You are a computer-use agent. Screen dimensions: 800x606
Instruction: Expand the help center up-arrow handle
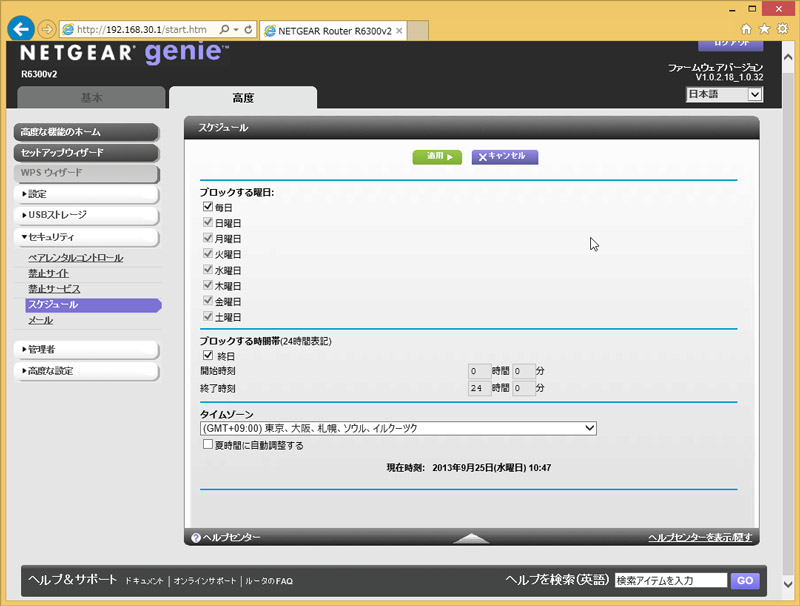(472, 539)
